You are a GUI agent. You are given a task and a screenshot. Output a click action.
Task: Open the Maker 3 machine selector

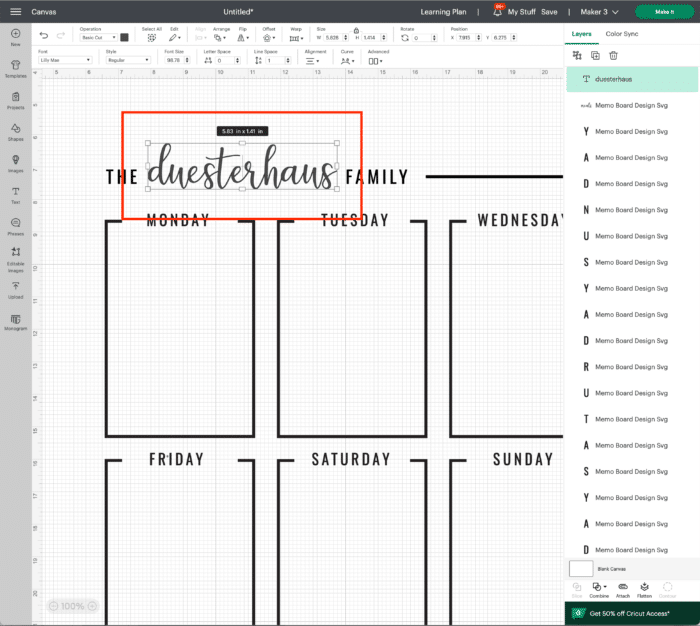(x=602, y=11)
